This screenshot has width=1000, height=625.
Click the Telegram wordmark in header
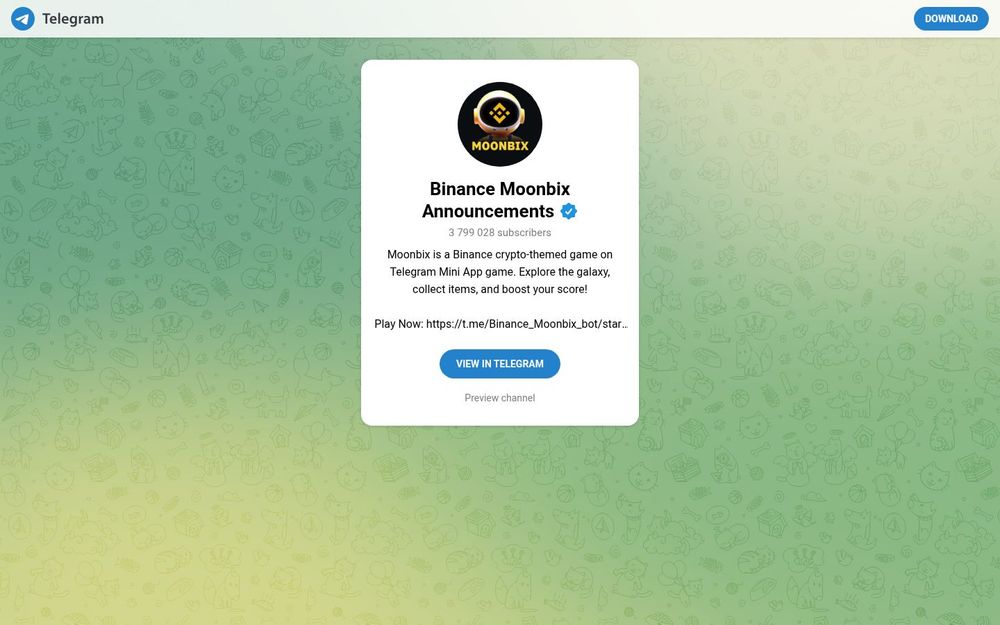click(x=73, y=18)
